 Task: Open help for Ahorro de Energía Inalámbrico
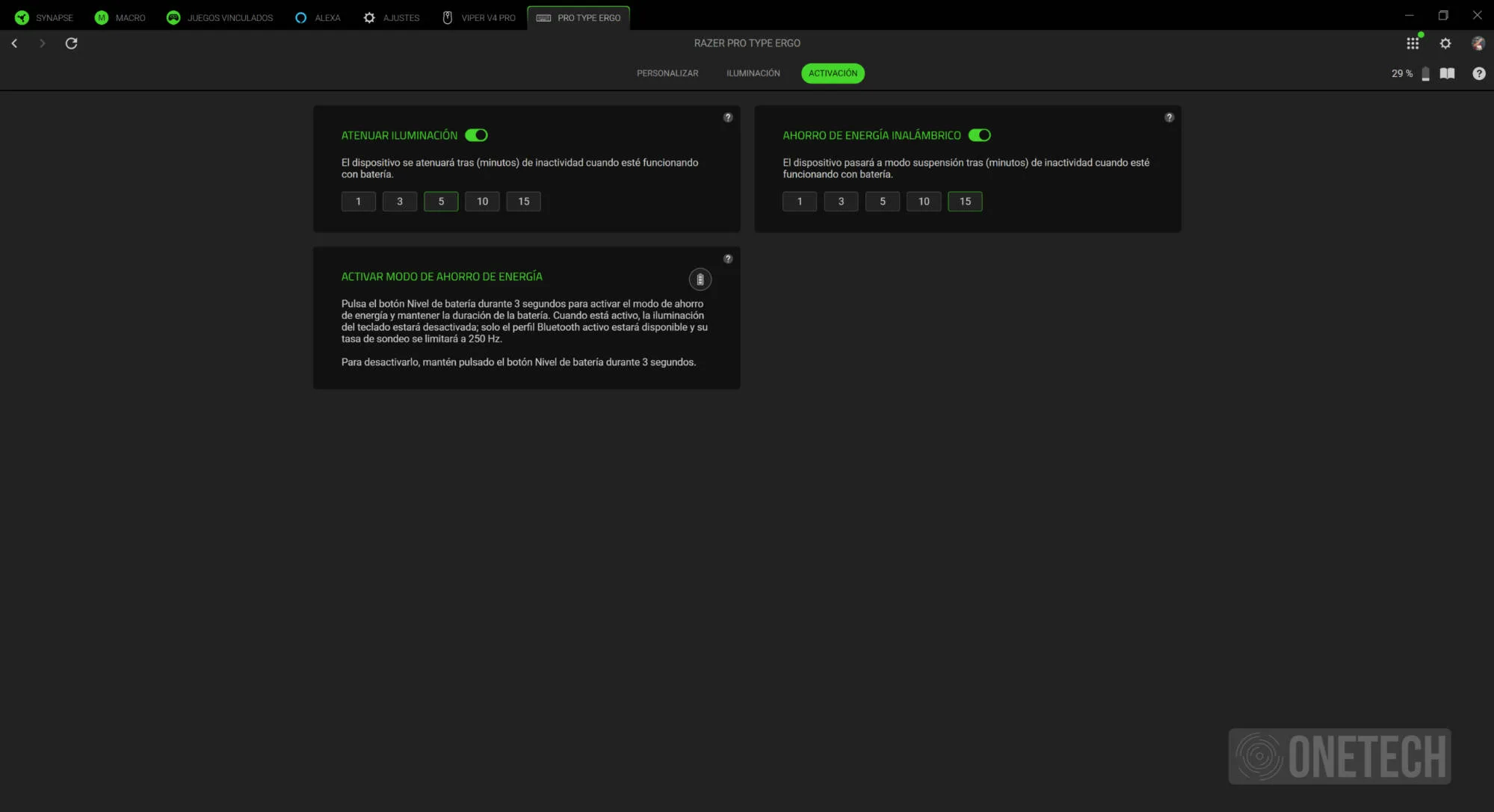coord(1169,117)
